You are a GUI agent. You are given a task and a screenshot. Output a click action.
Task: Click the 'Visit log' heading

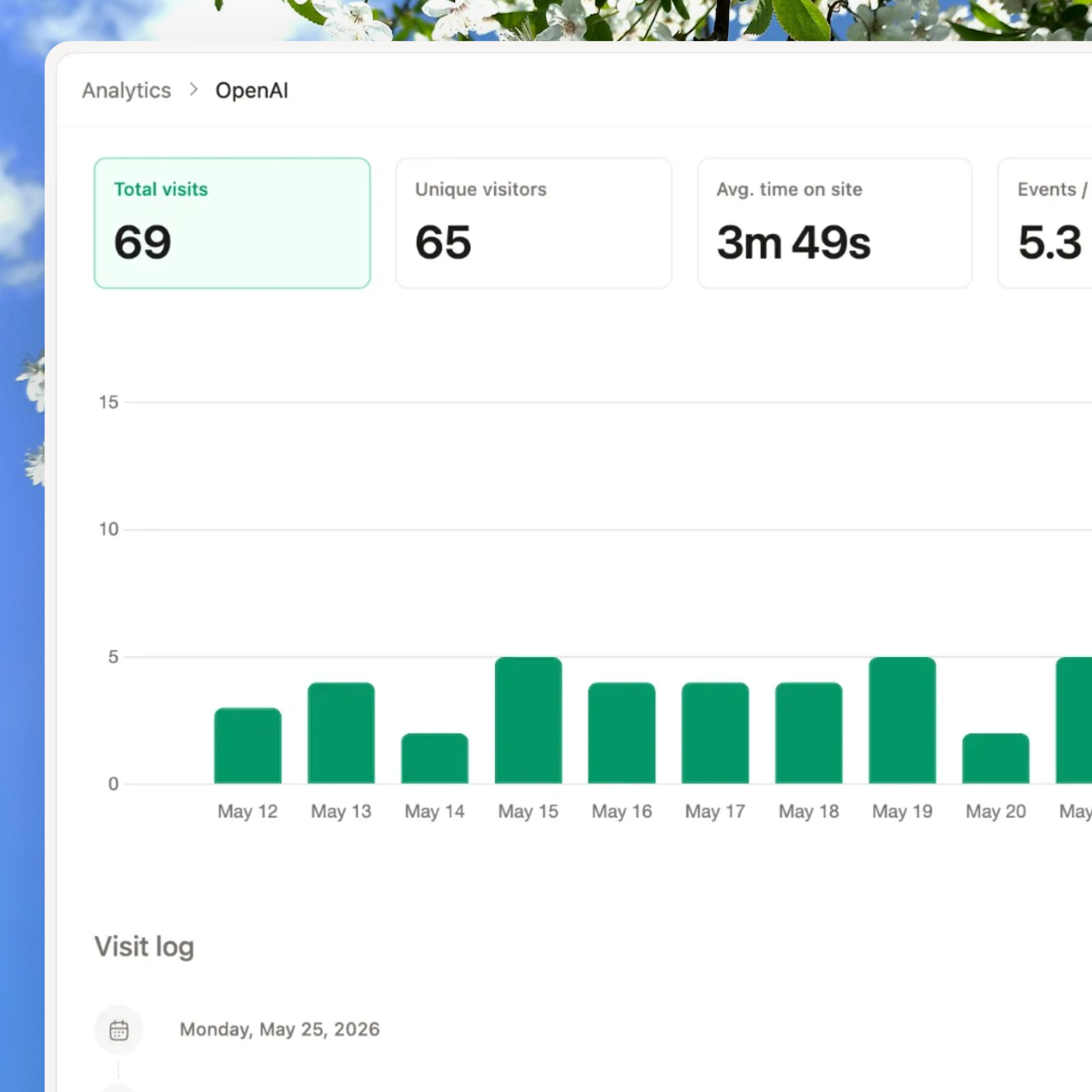[144, 946]
